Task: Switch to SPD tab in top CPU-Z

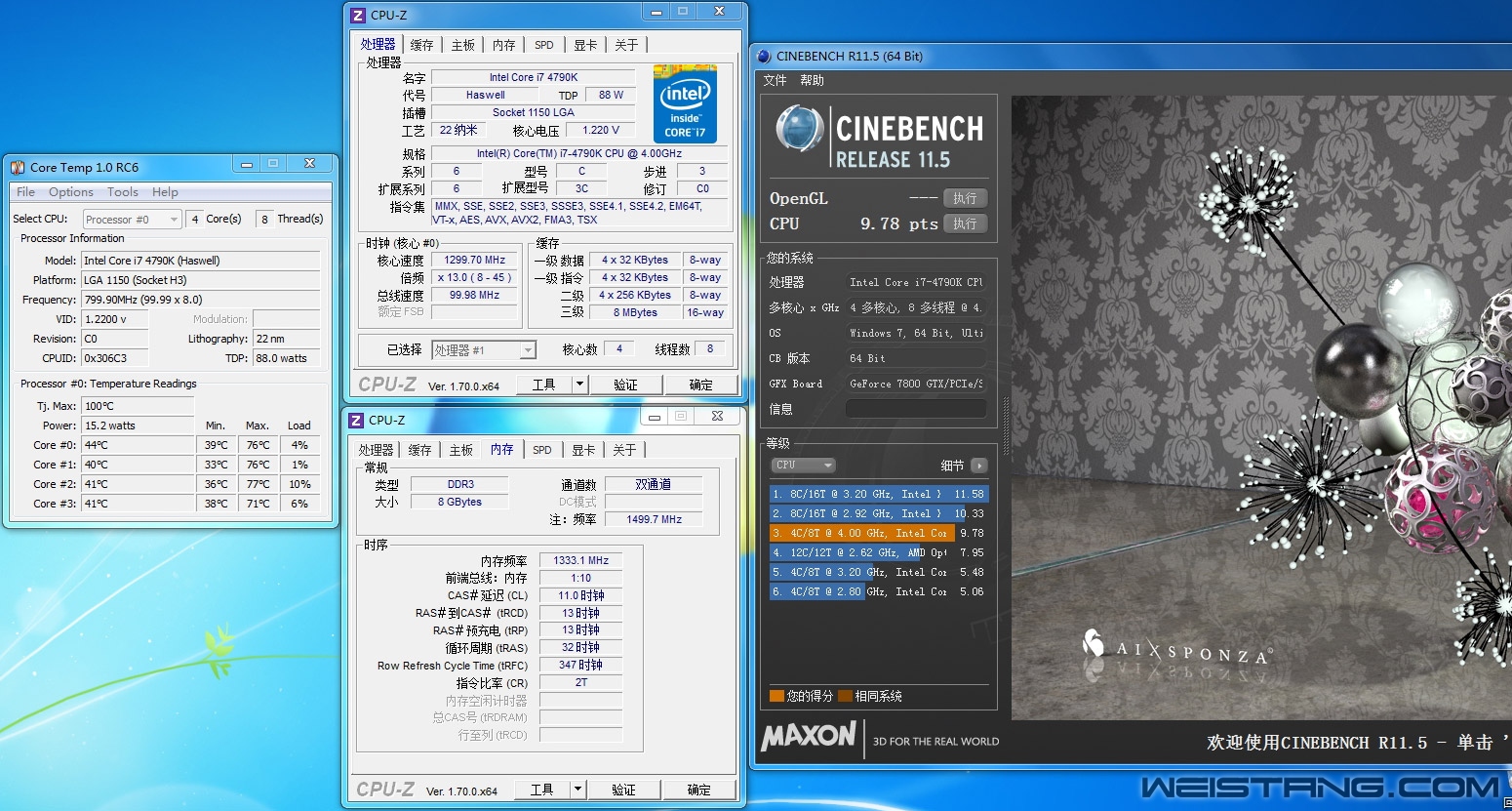Action: tap(544, 45)
